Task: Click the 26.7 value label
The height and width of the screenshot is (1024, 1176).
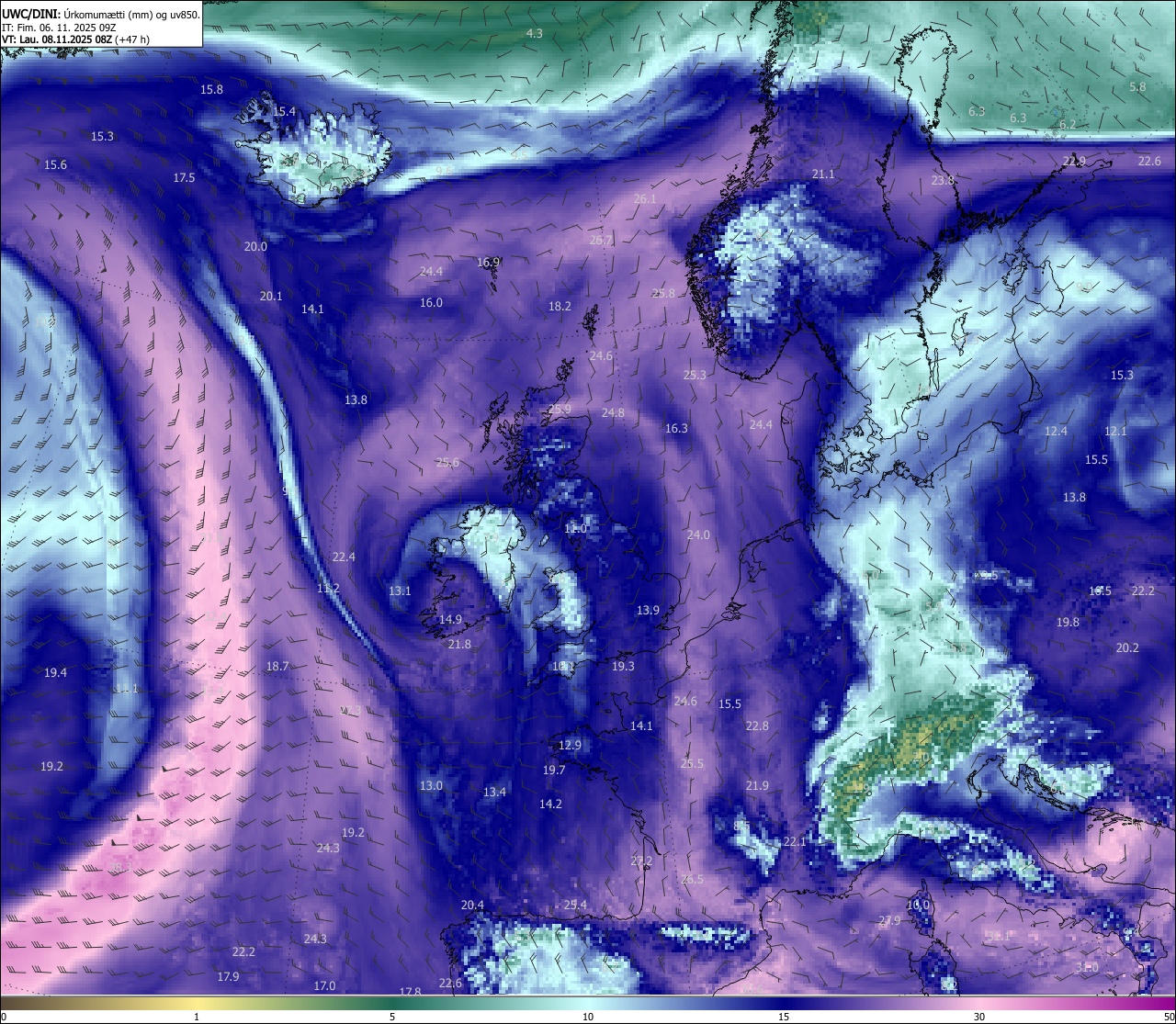Action: coord(600,240)
